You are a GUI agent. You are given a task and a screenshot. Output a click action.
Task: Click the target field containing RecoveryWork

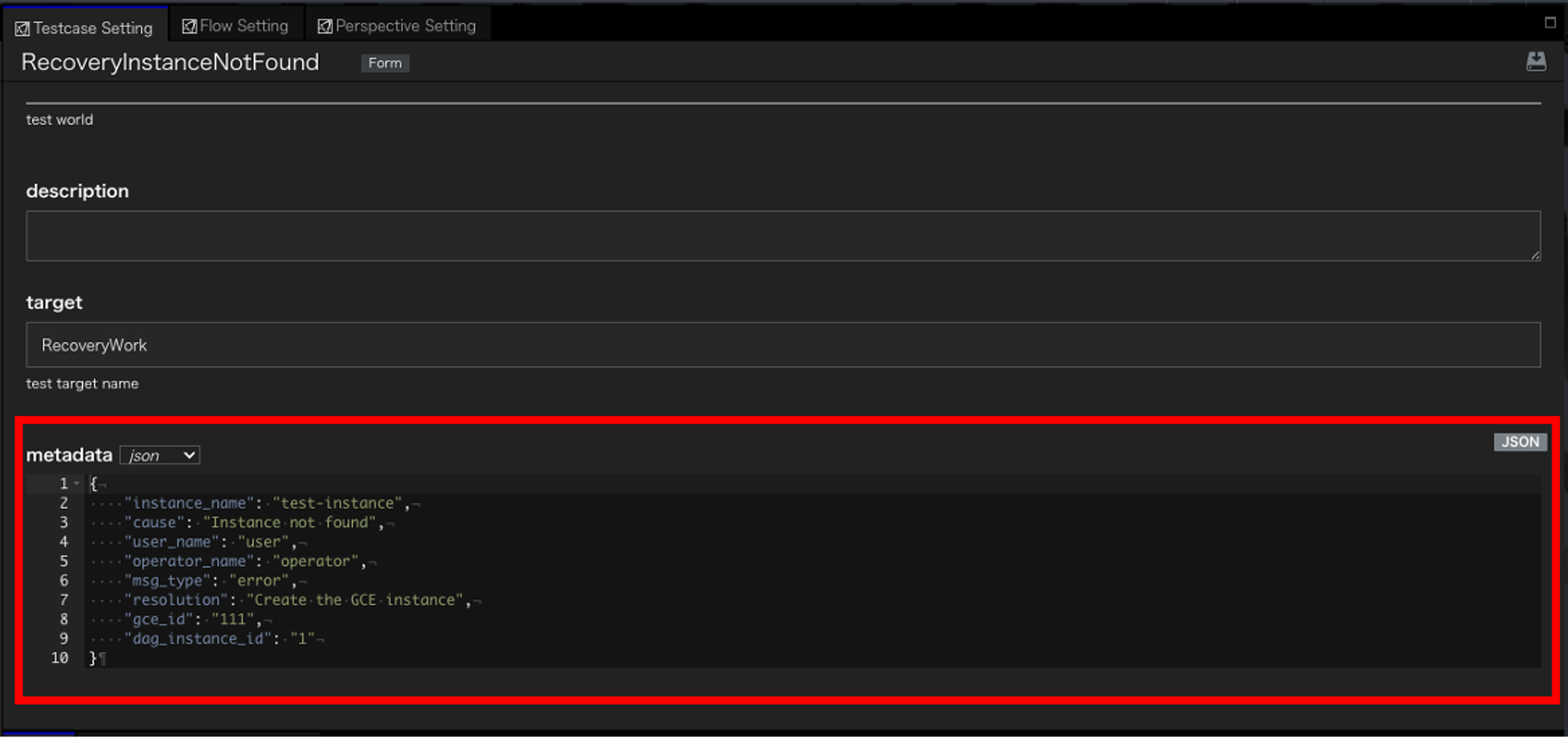tap(782, 345)
